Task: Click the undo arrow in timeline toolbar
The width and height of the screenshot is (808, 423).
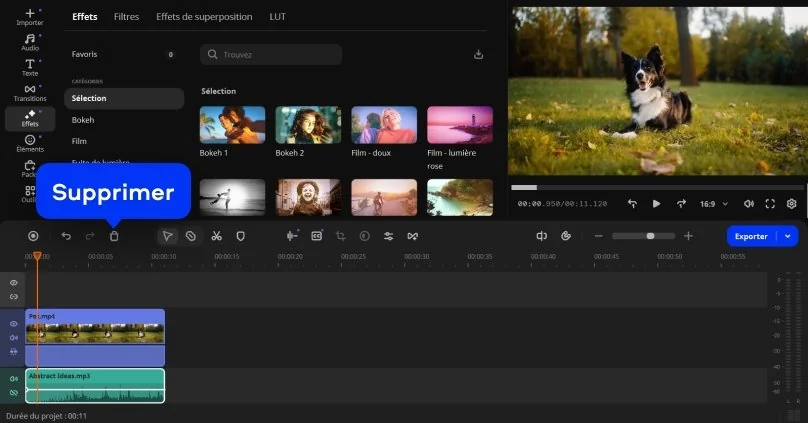Action: click(66, 236)
